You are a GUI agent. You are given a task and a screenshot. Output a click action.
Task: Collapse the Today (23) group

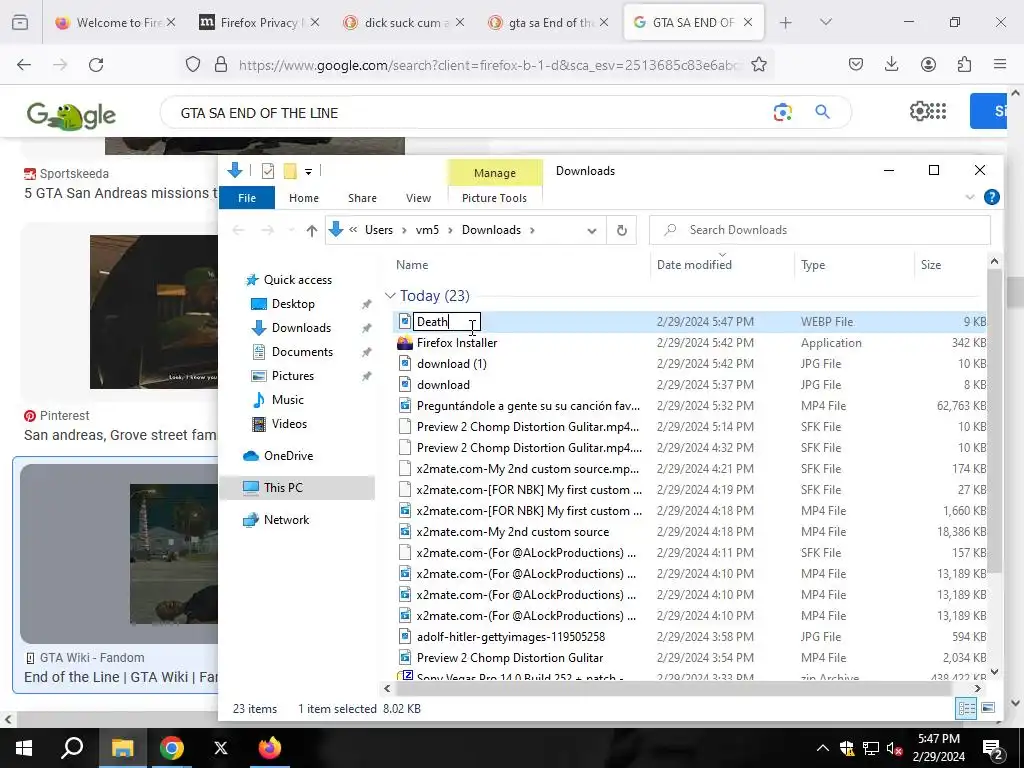[x=390, y=296]
